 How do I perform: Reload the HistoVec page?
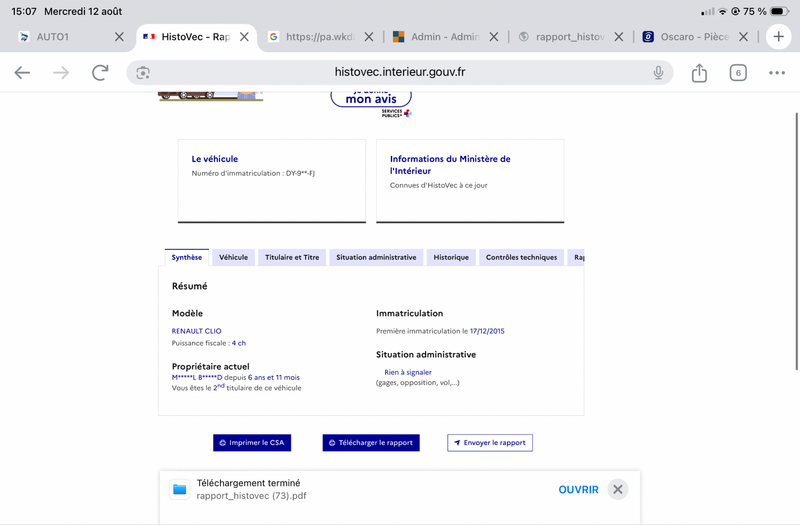point(101,73)
